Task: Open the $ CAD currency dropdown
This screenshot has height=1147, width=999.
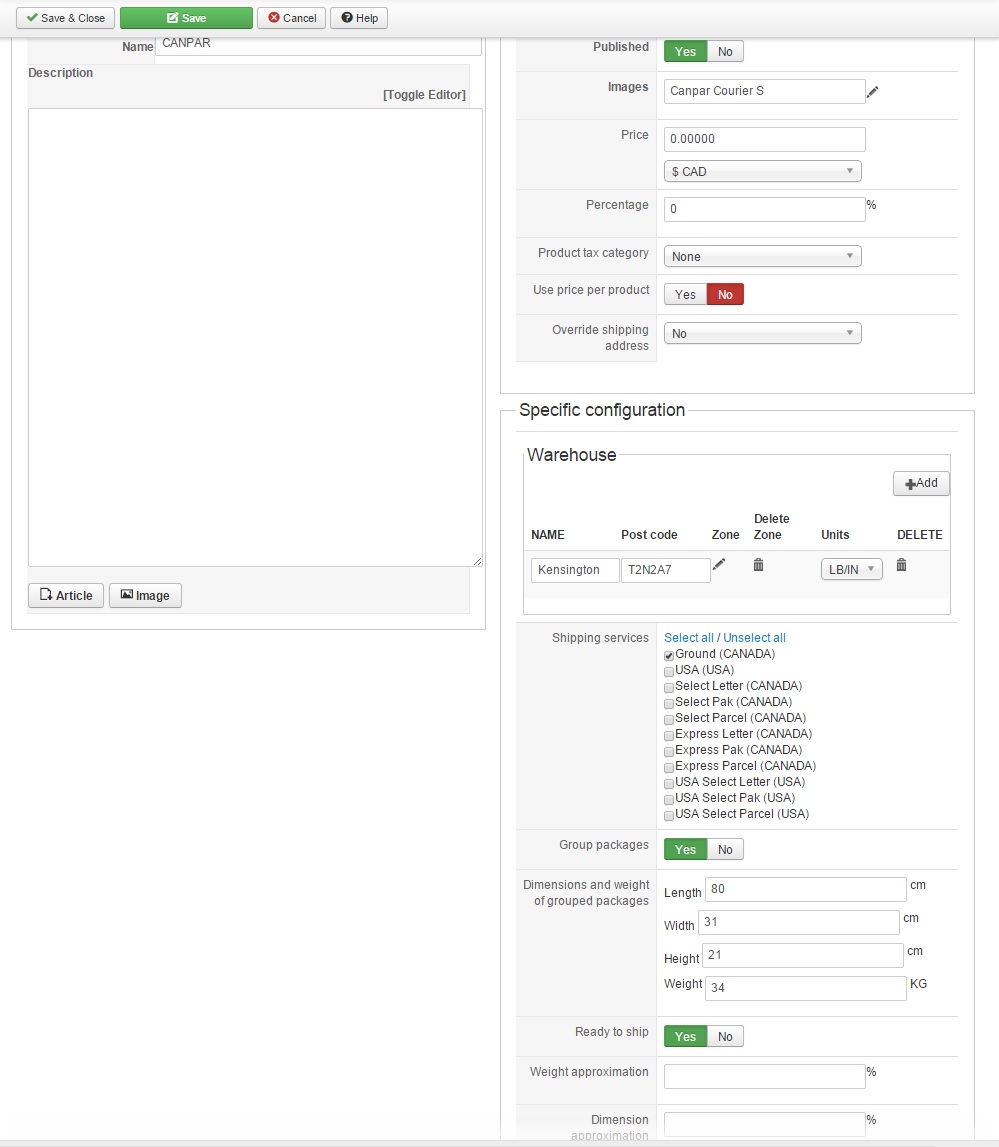Action: pyautogui.click(x=763, y=172)
